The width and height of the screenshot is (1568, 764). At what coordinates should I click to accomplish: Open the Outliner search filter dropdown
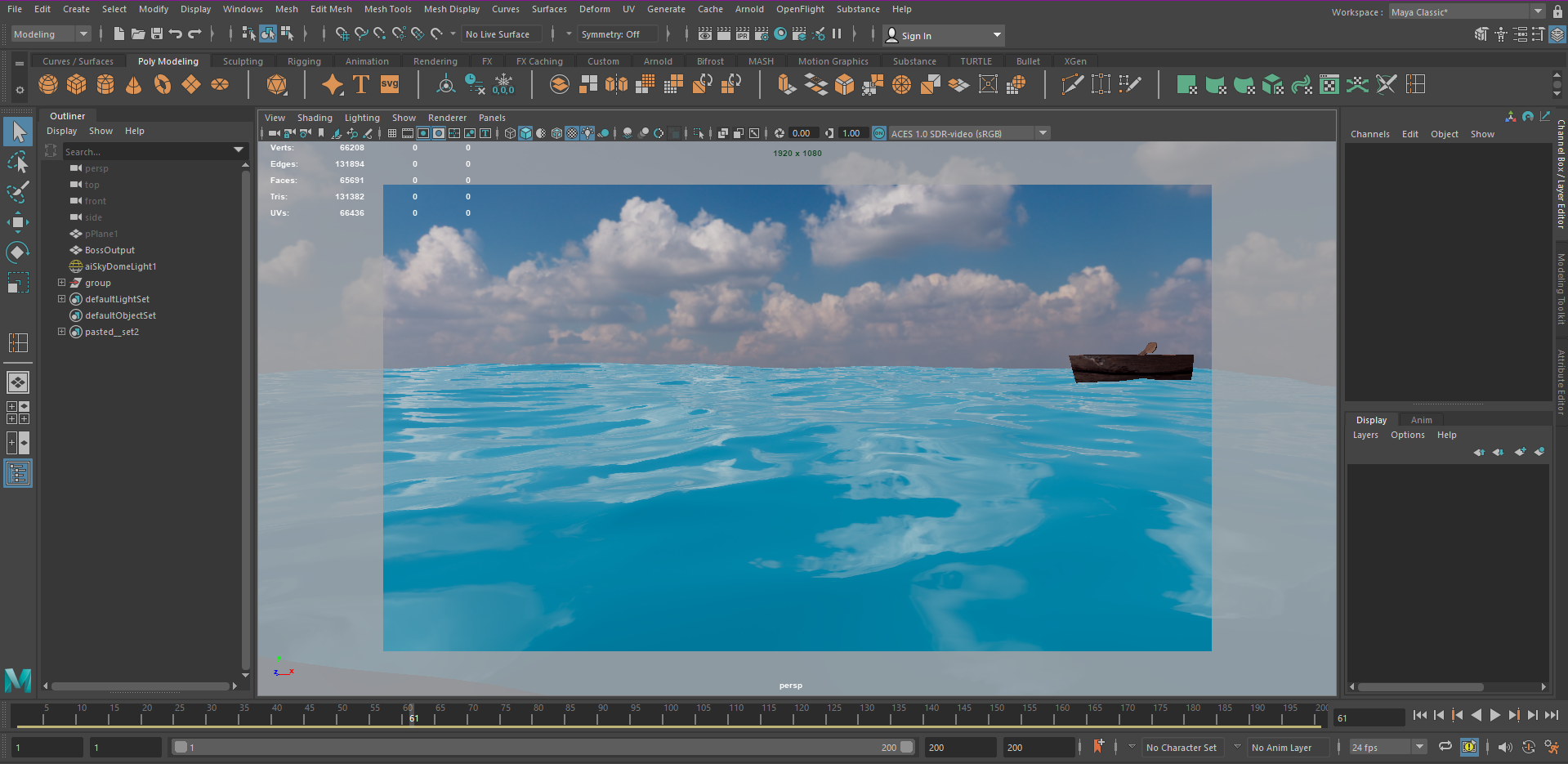click(239, 151)
